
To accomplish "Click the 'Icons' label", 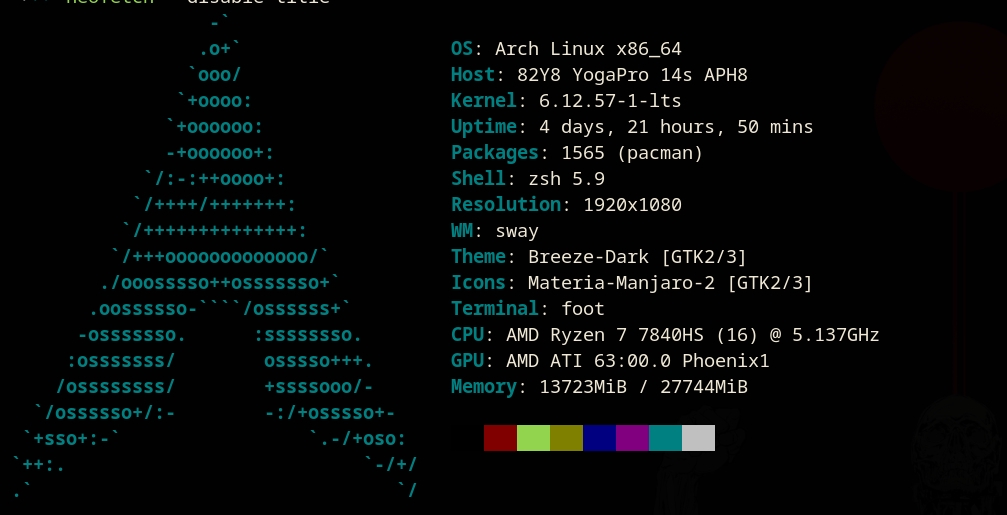I will tap(478, 283).
